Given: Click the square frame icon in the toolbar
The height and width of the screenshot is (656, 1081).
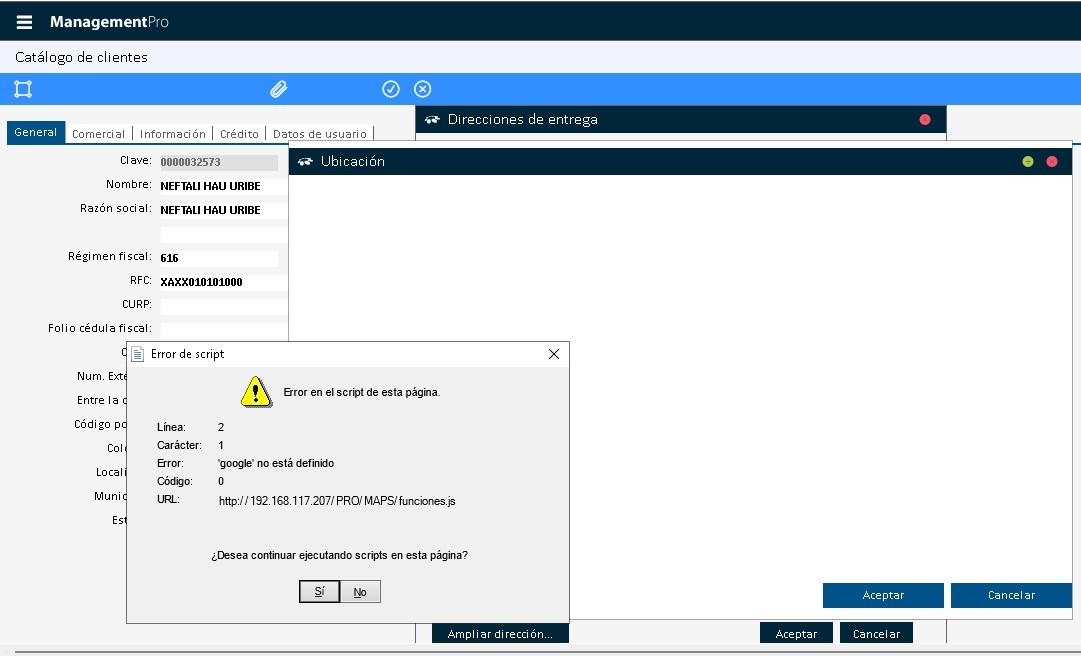Looking at the screenshot, I should point(23,89).
